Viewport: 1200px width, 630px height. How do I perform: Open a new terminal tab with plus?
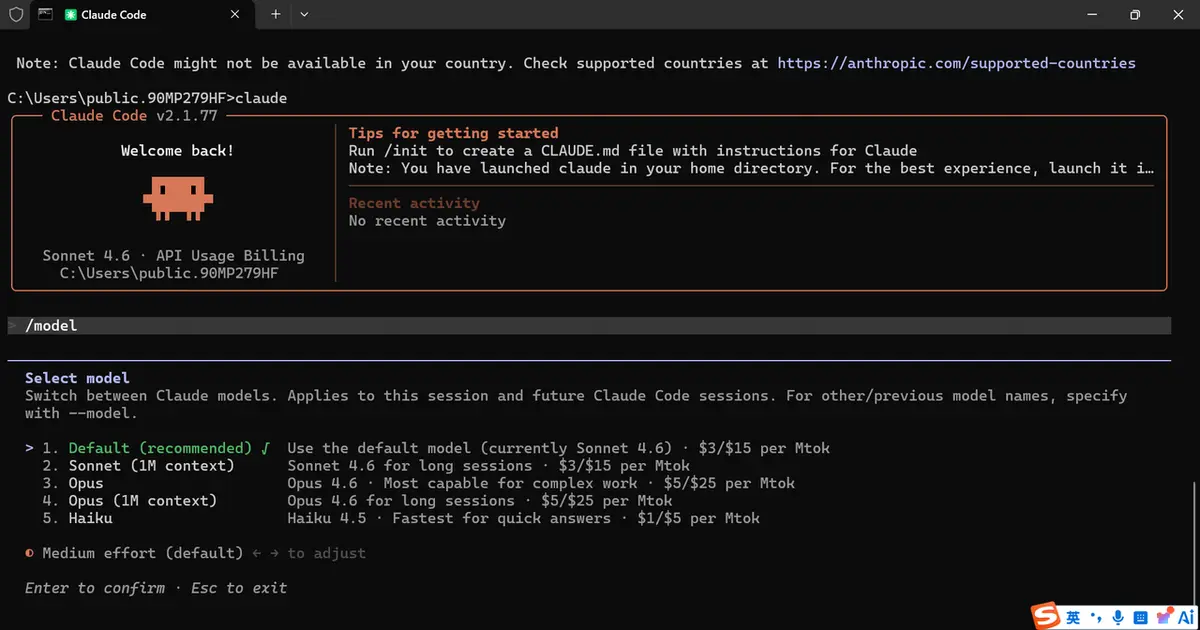coord(275,15)
